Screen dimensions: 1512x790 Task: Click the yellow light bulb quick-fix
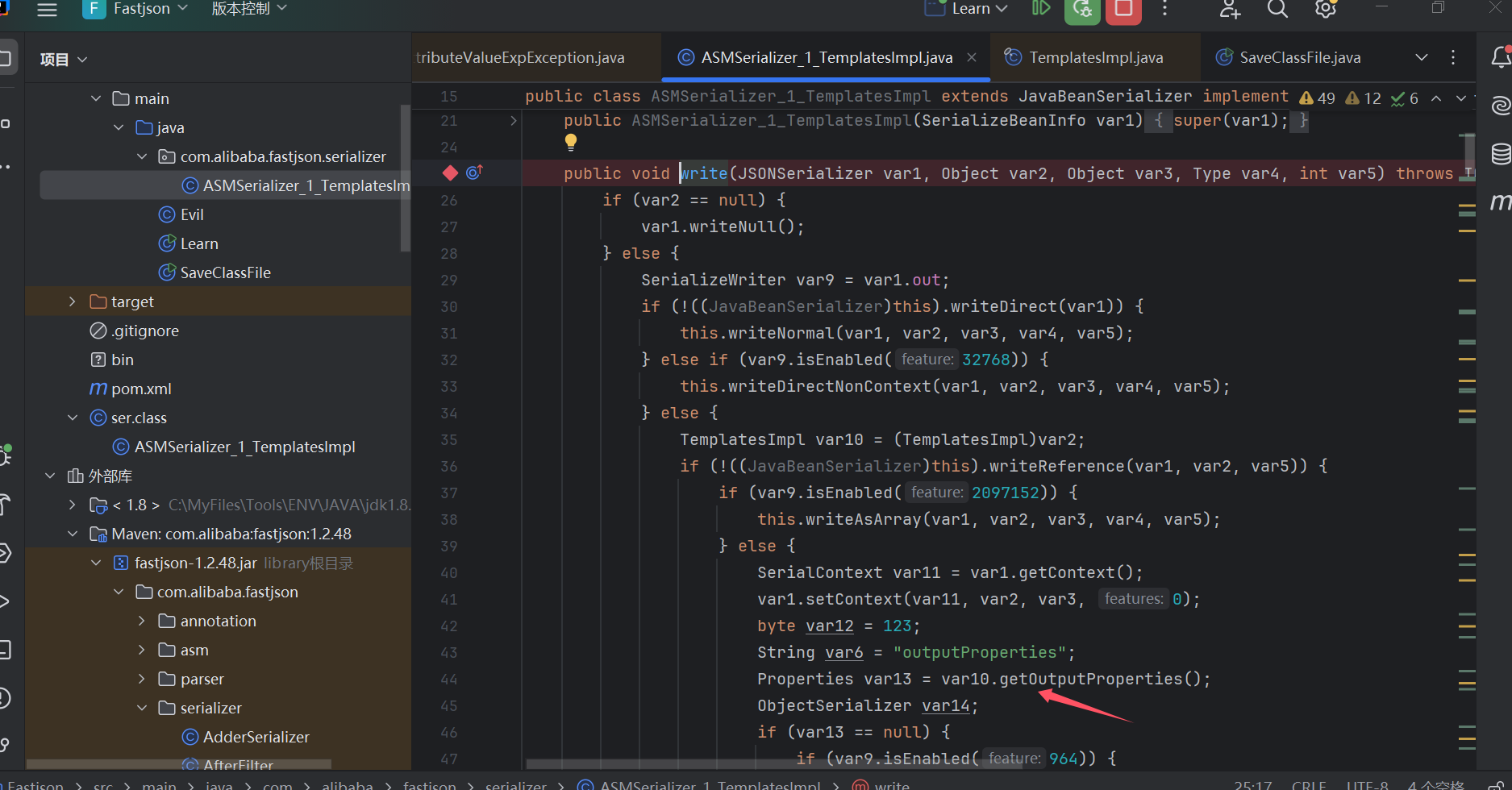(x=571, y=143)
